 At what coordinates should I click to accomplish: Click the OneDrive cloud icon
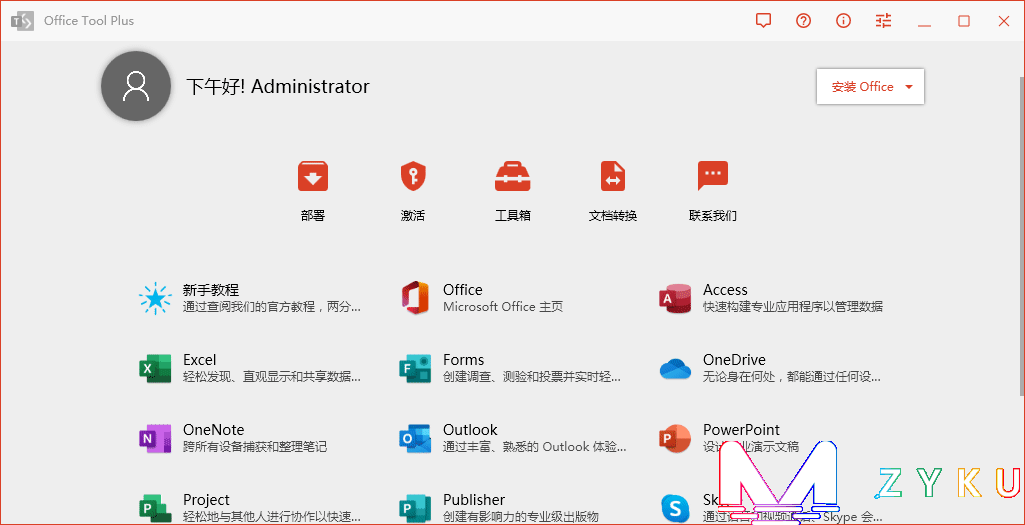(675, 369)
